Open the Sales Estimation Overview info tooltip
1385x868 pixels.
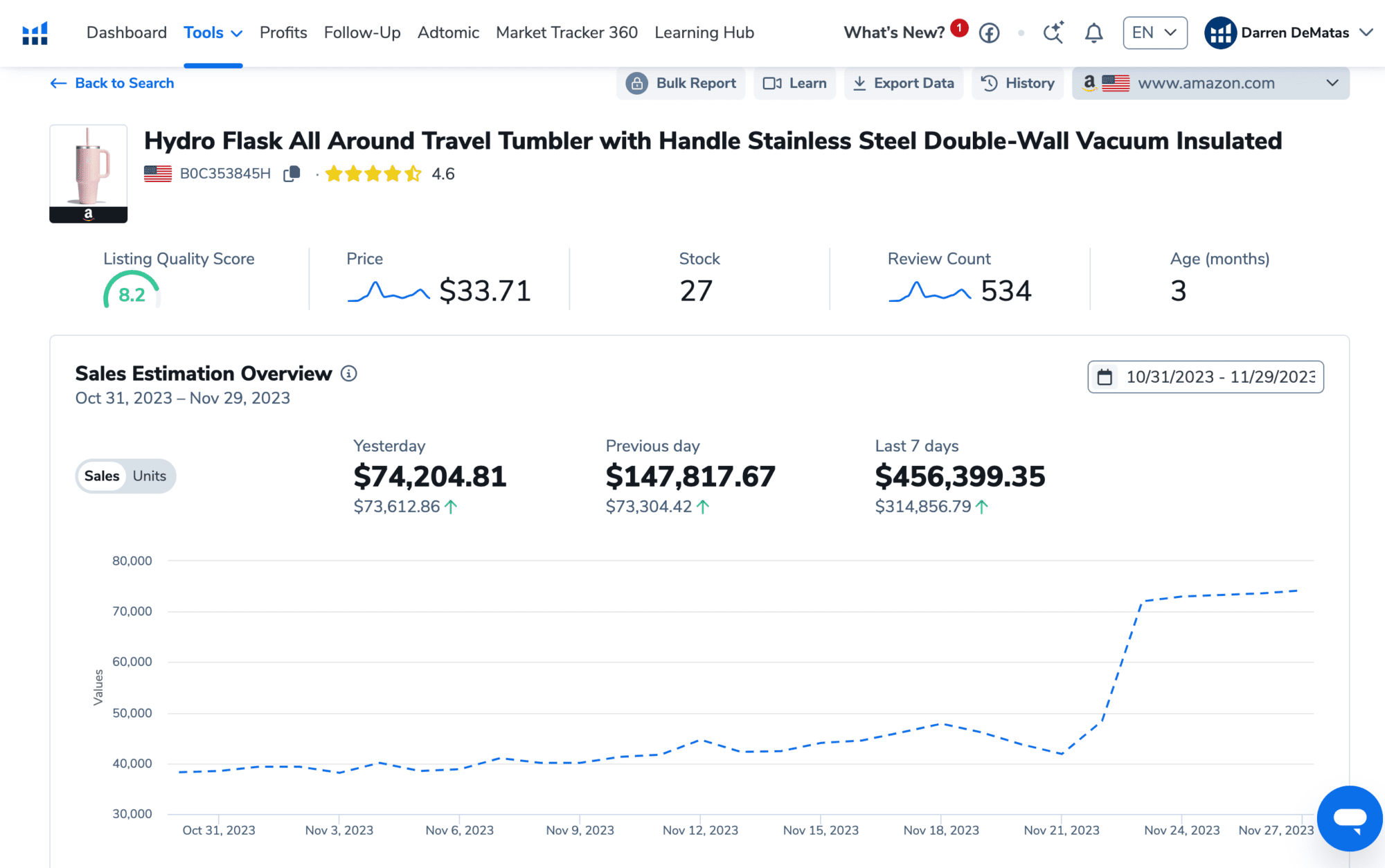[x=349, y=373]
